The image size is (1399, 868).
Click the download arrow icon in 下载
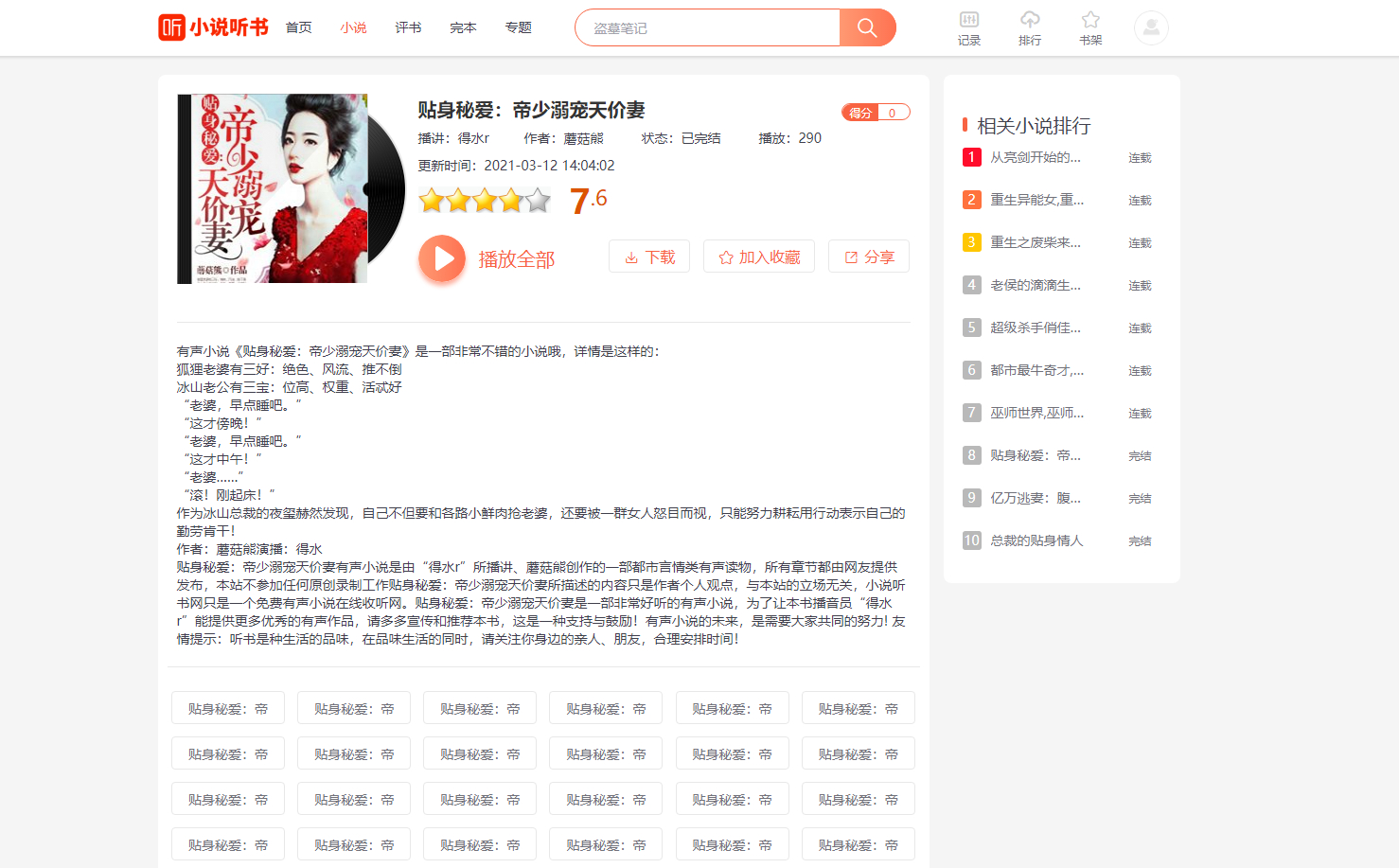631,257
